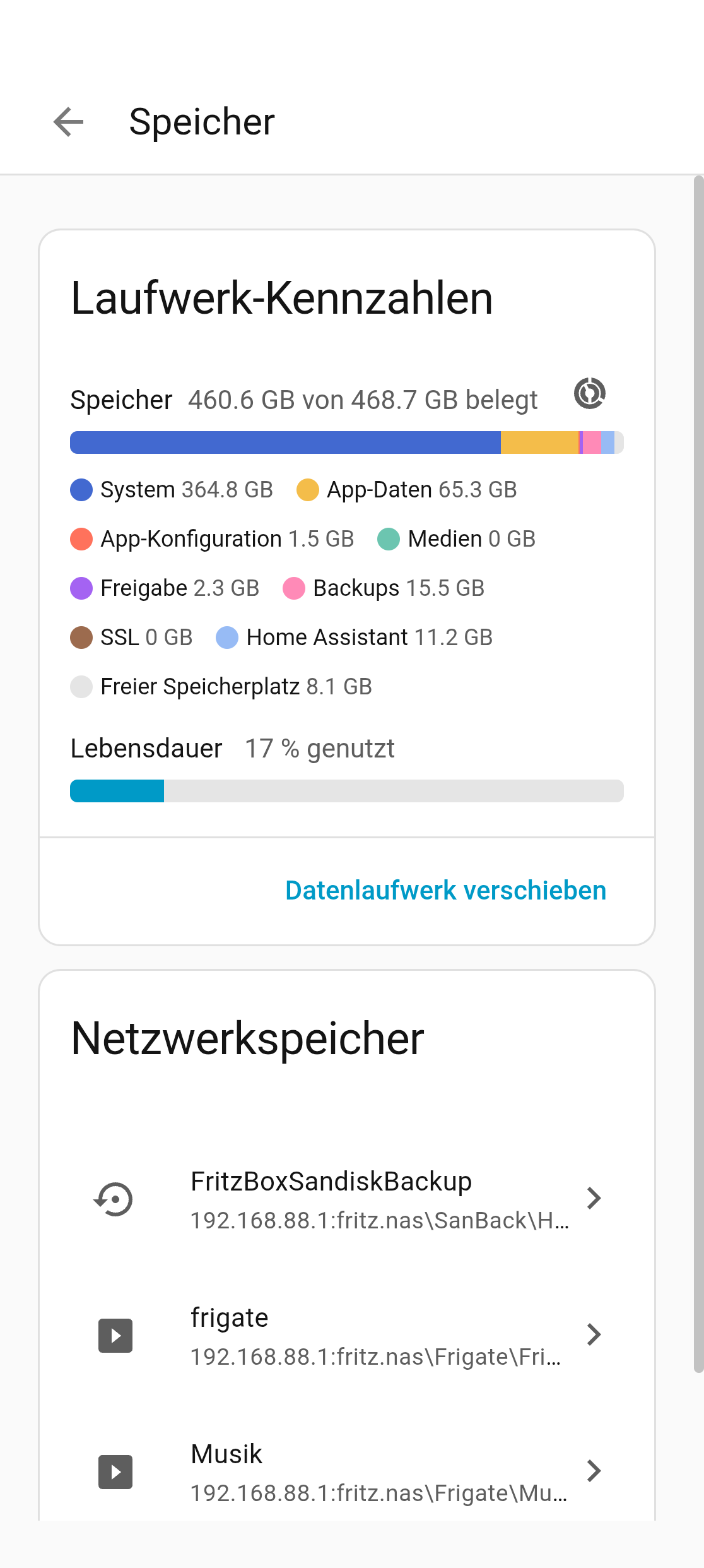Select the blue System segment of storage bar
This screenshot has width=704, height=1568.
point(285,442)
